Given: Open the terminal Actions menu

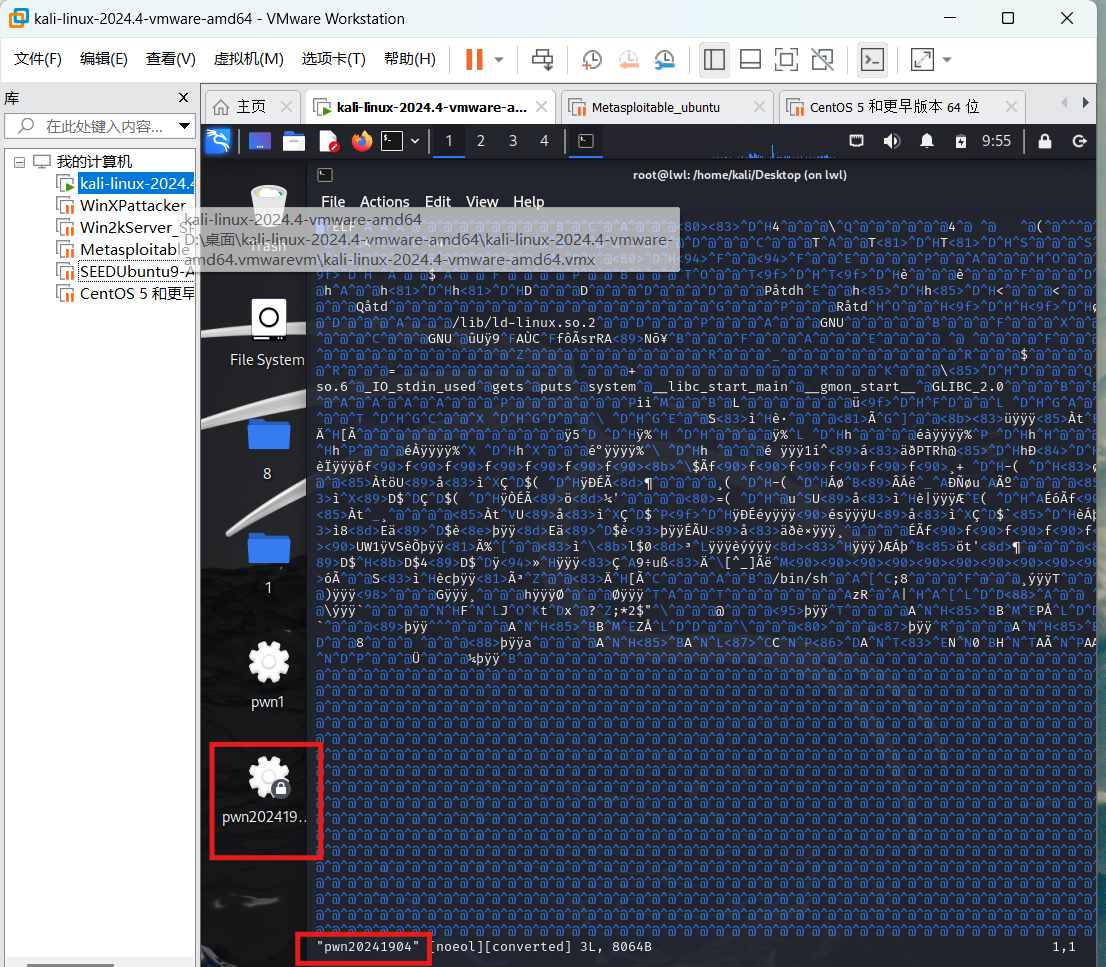Looking at the screenshot, I should [x=384, y=202].
